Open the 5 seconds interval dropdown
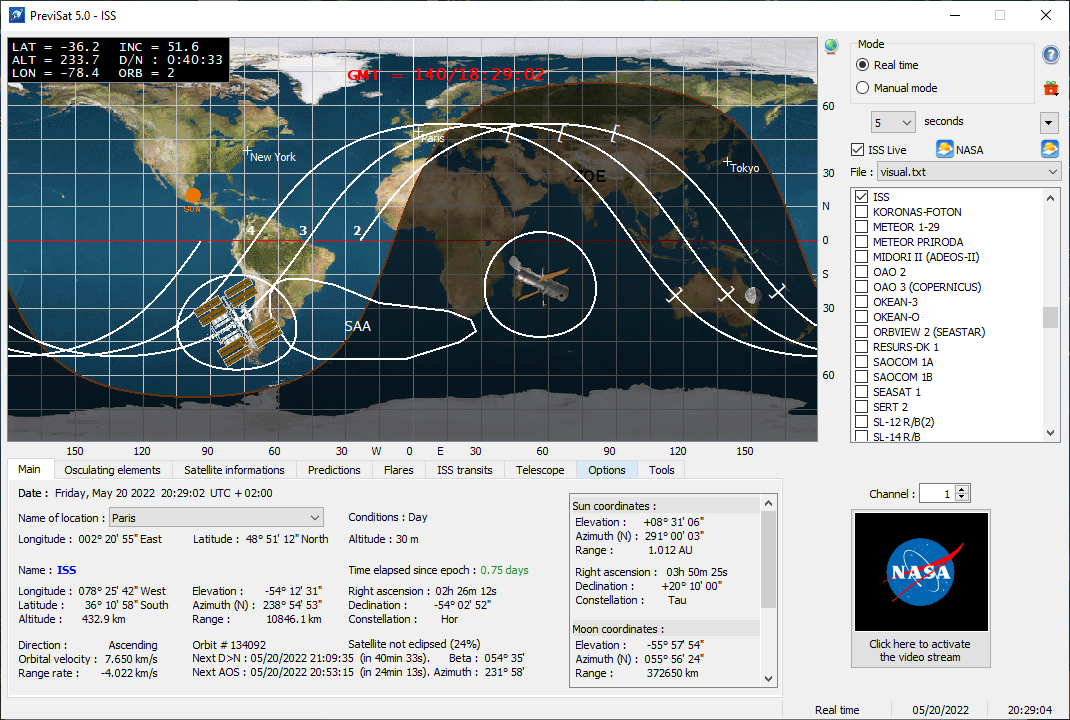Image resolution: width=1070 pixels, height=720 pixels. (x=893, y=122)
